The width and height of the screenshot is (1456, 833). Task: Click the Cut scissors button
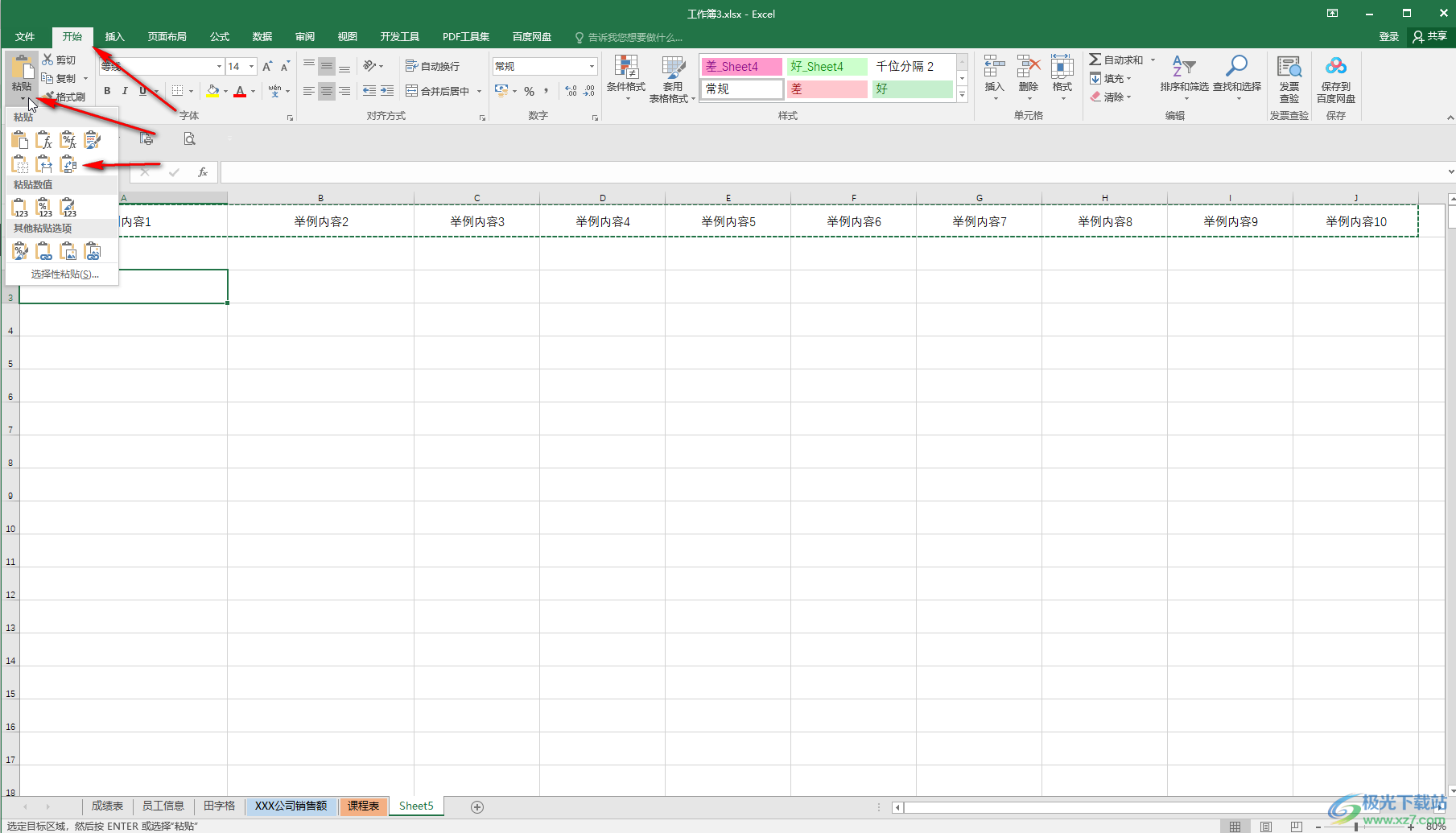pyautogui.click(x=60, y=60)
